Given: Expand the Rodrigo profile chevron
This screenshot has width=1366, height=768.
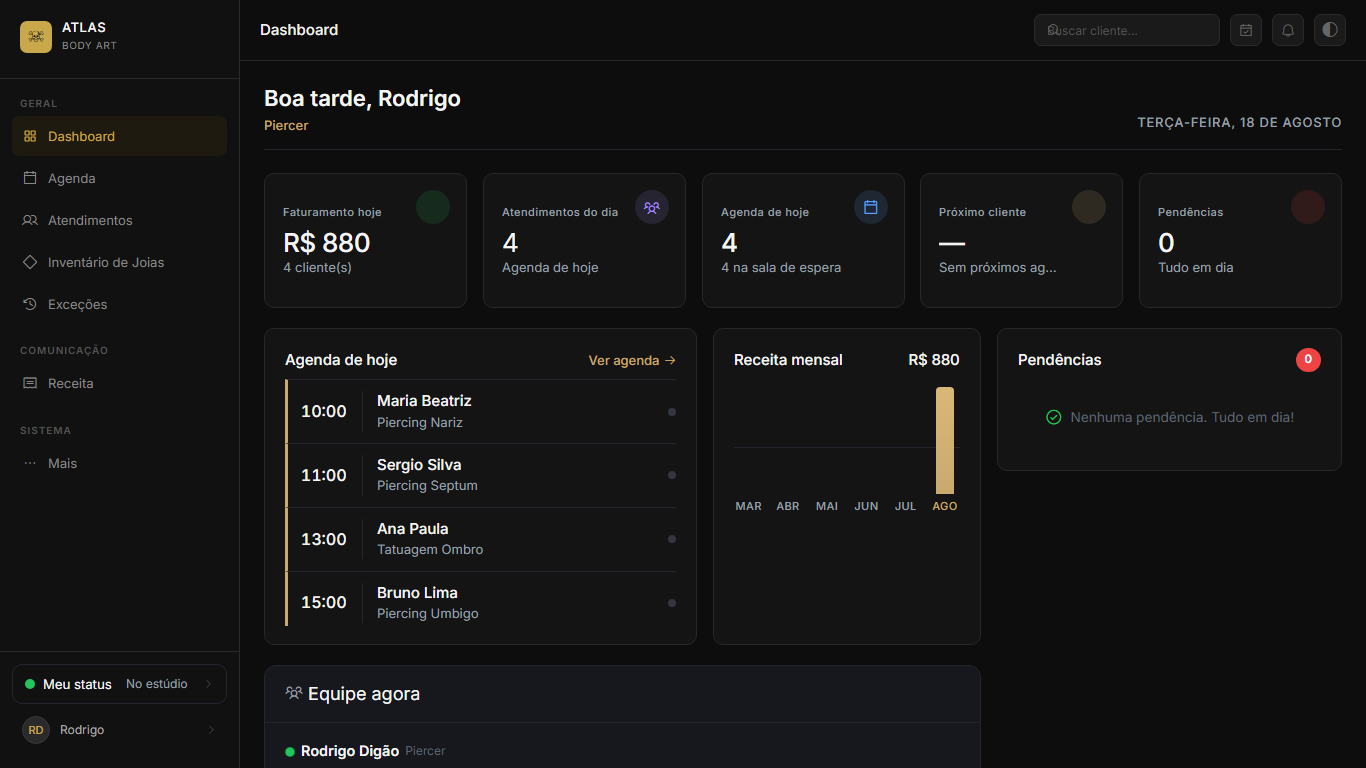Looking at the screenshot, I should 211,730.
